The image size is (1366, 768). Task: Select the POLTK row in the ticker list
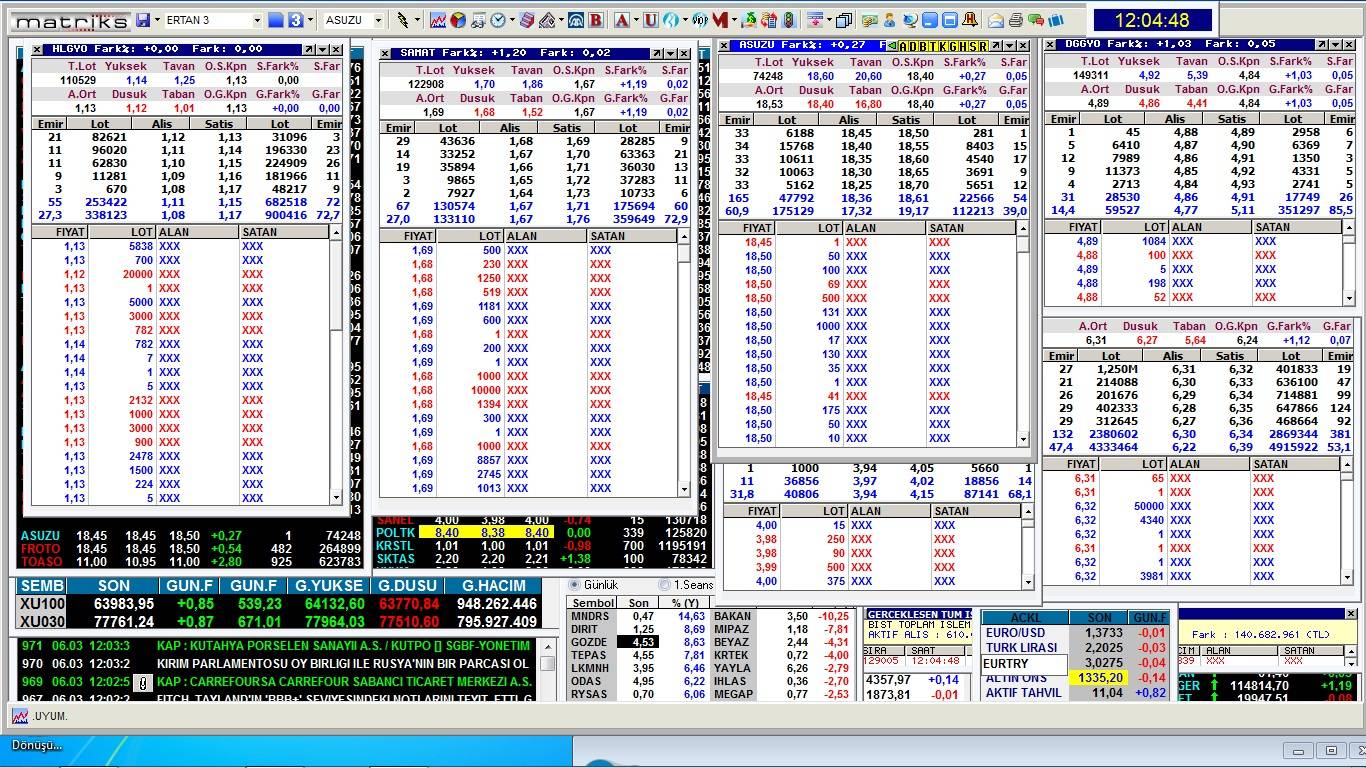(x=395, y=533)
